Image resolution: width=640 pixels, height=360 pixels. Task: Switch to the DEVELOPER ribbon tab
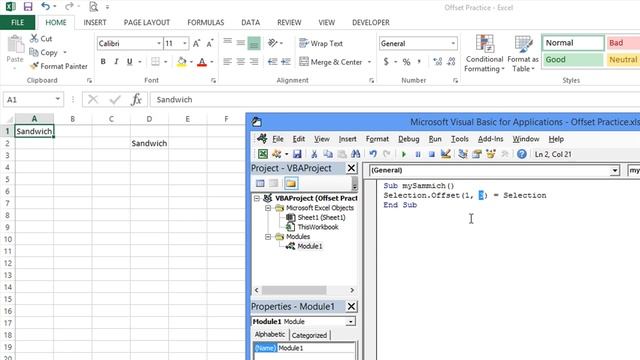371,22
